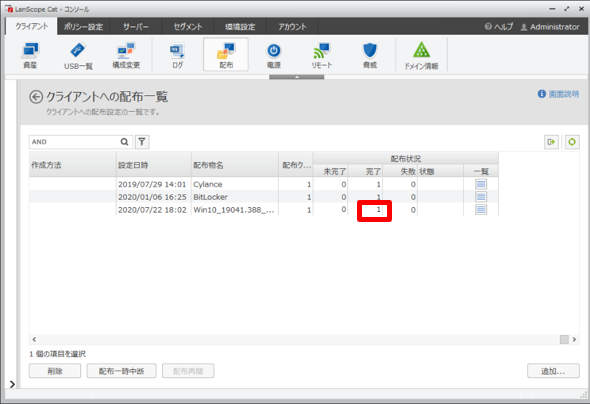Maximize the LanScope Cat window
The width and height of the screenshot is (590, 404).
pos(567,9)
